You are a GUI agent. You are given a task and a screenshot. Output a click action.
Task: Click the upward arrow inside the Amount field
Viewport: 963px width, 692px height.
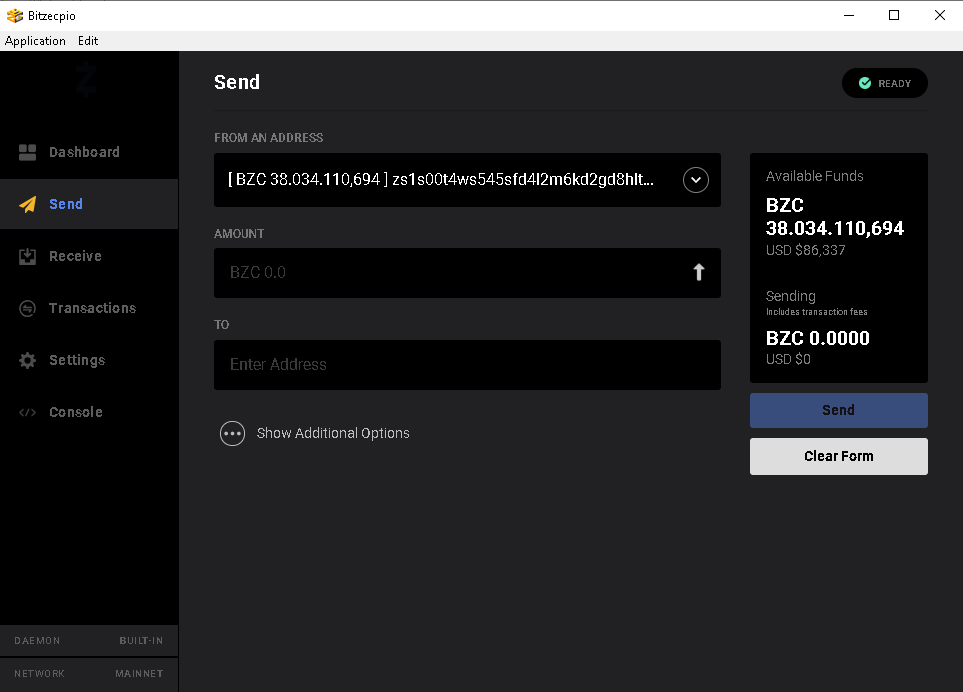click(698, 272)
